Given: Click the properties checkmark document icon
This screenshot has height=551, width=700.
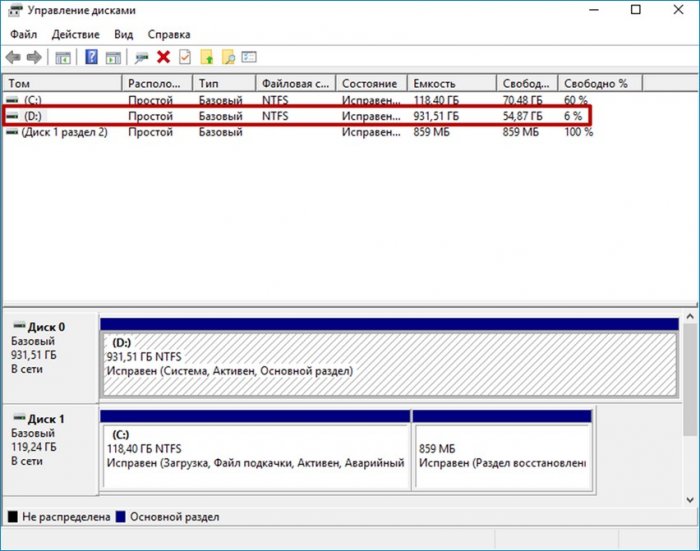Looking at the screenshot, I should [x=185, y=57].
